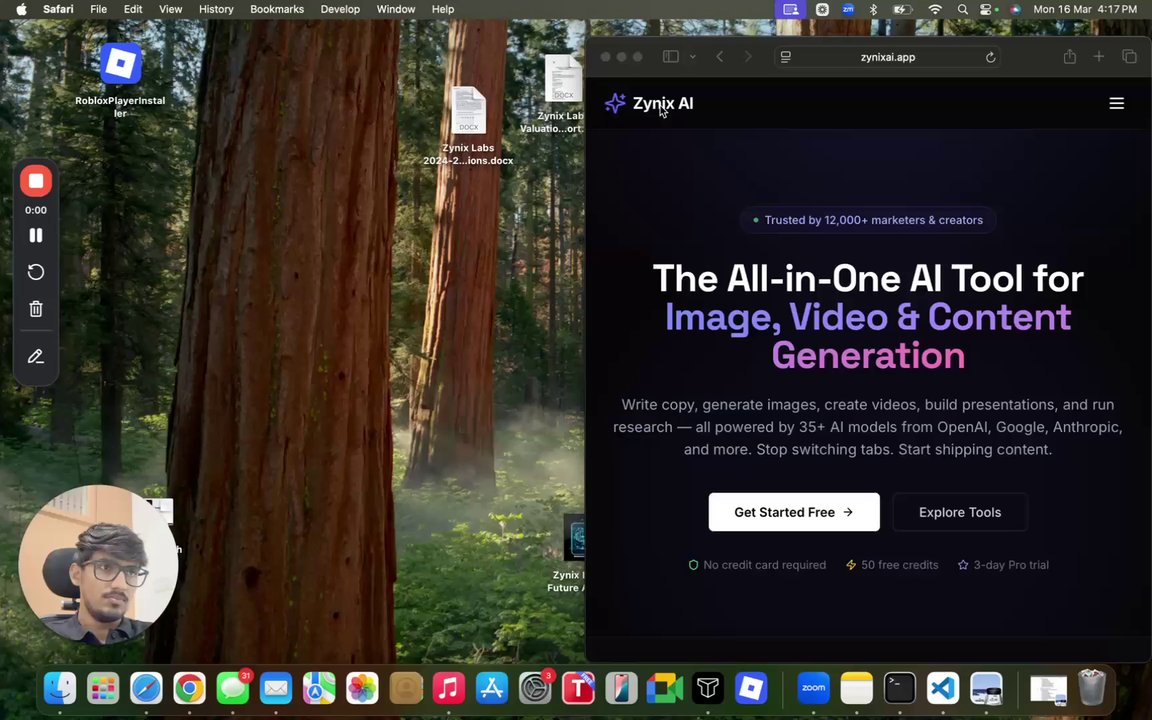
Task: Open the Bluetooth menu bar icon
Action: 874,9
